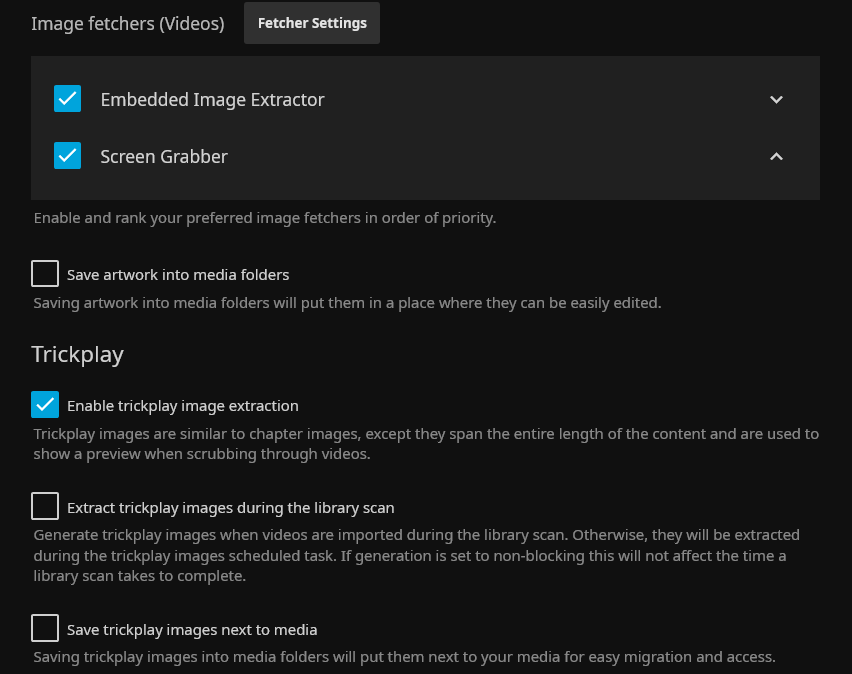Viewport: 852px width, 674px height.
Task: Click the 'Enable trickplay image extraction' label text
Action: click(183, 406)
